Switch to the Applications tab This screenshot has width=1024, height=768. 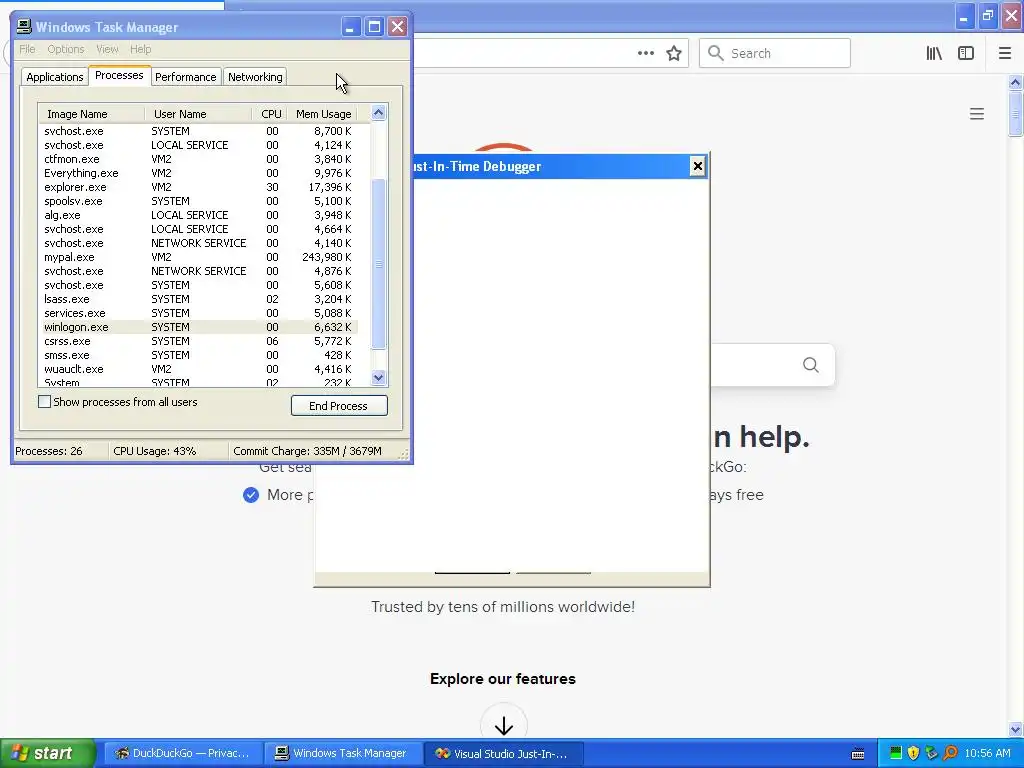click(x=55, y=77)
